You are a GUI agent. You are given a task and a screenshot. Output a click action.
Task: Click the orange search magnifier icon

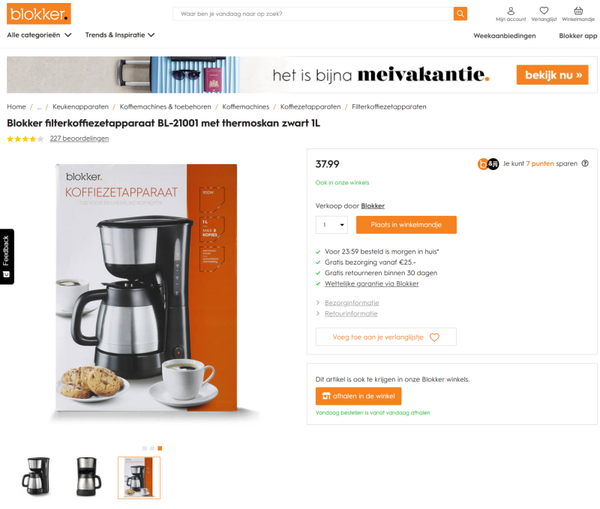click(460, 14)
